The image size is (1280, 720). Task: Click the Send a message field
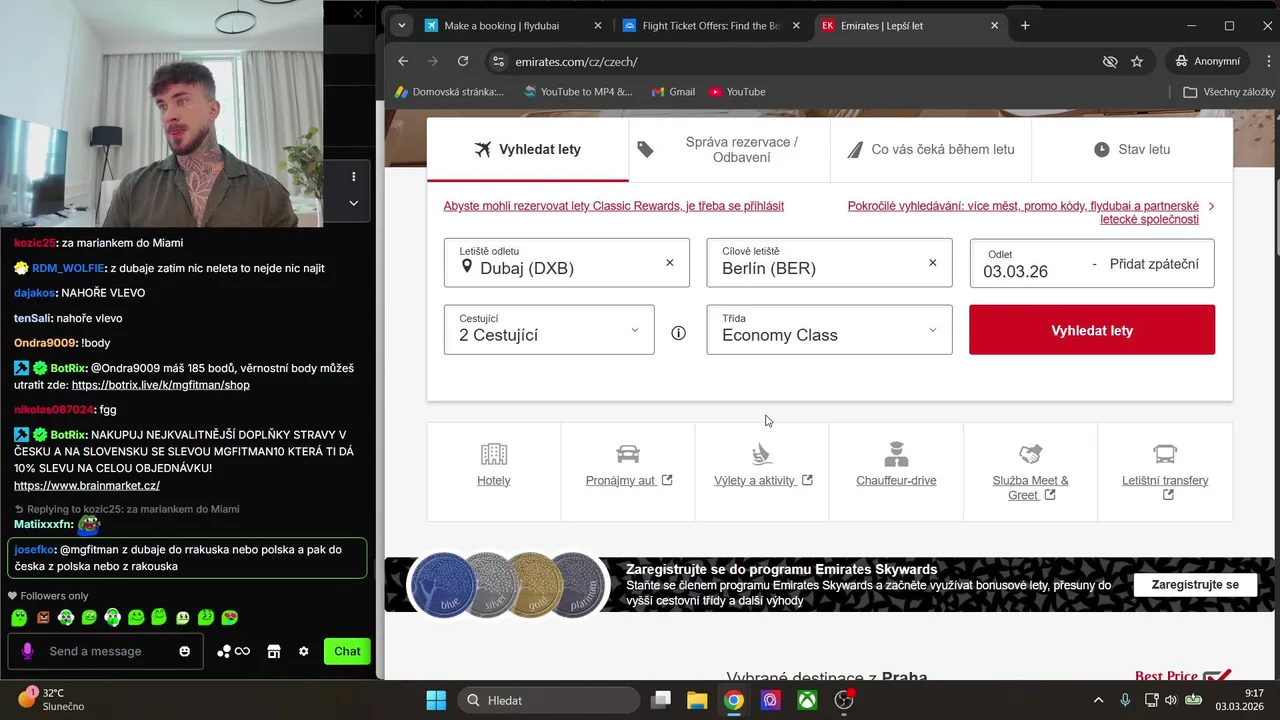105,651
